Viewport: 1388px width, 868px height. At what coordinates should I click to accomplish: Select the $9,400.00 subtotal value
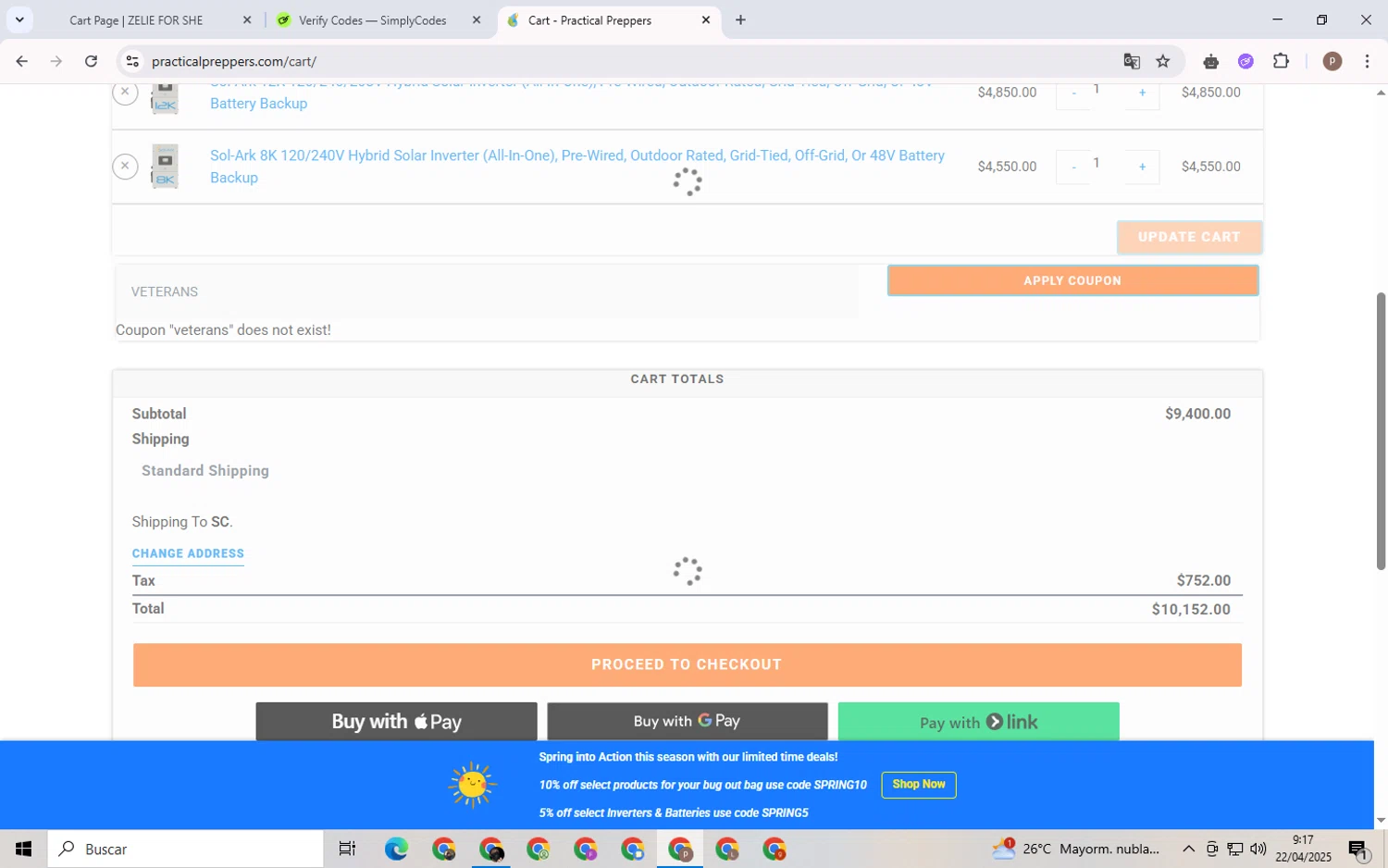pyautogui.click(x=1197, y=414)
